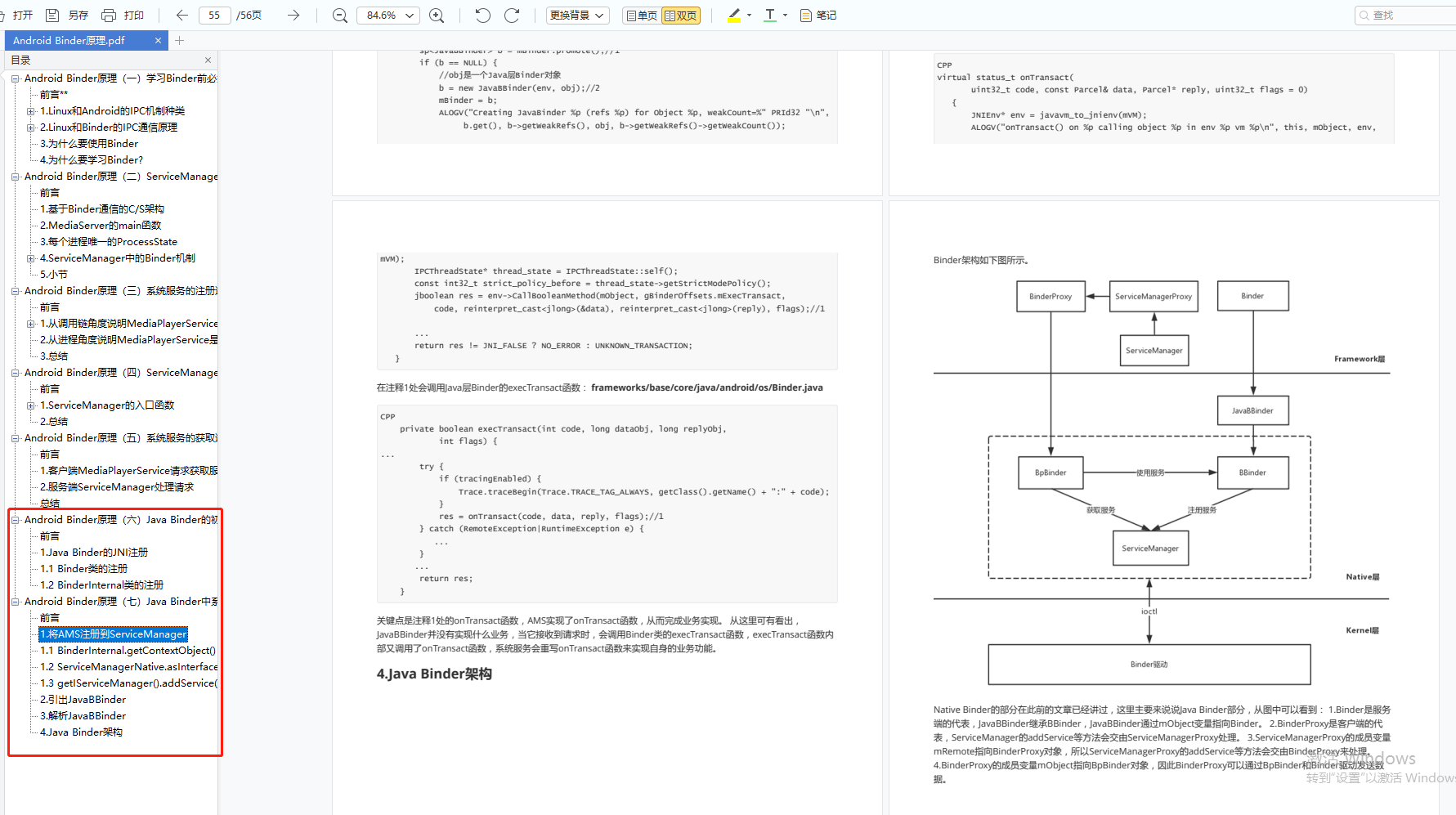Expand 2.Linux和Binder的IPC通信原理 node
This screenshot has height=815, width=1456.
tap(31, 128)
